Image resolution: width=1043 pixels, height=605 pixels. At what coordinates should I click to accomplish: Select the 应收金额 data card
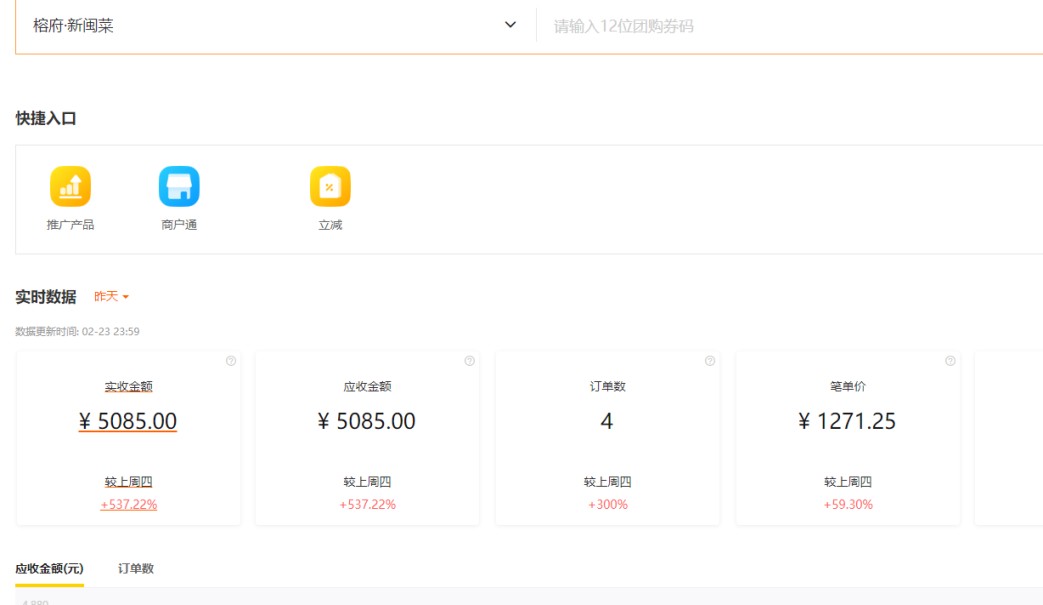[367, 440]
